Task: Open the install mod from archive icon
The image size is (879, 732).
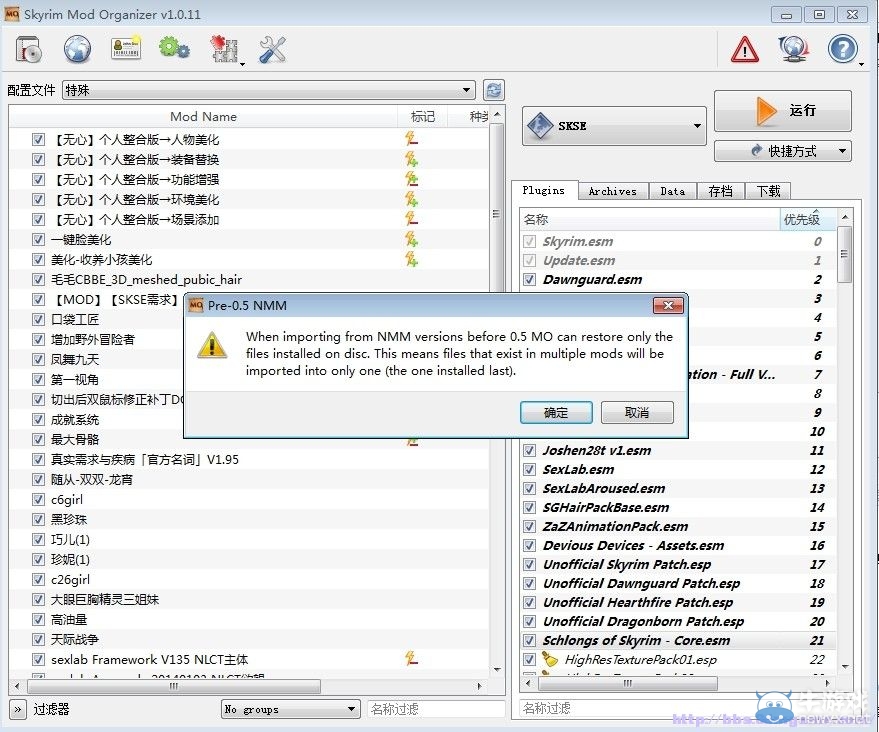Action: pos(29,49)
